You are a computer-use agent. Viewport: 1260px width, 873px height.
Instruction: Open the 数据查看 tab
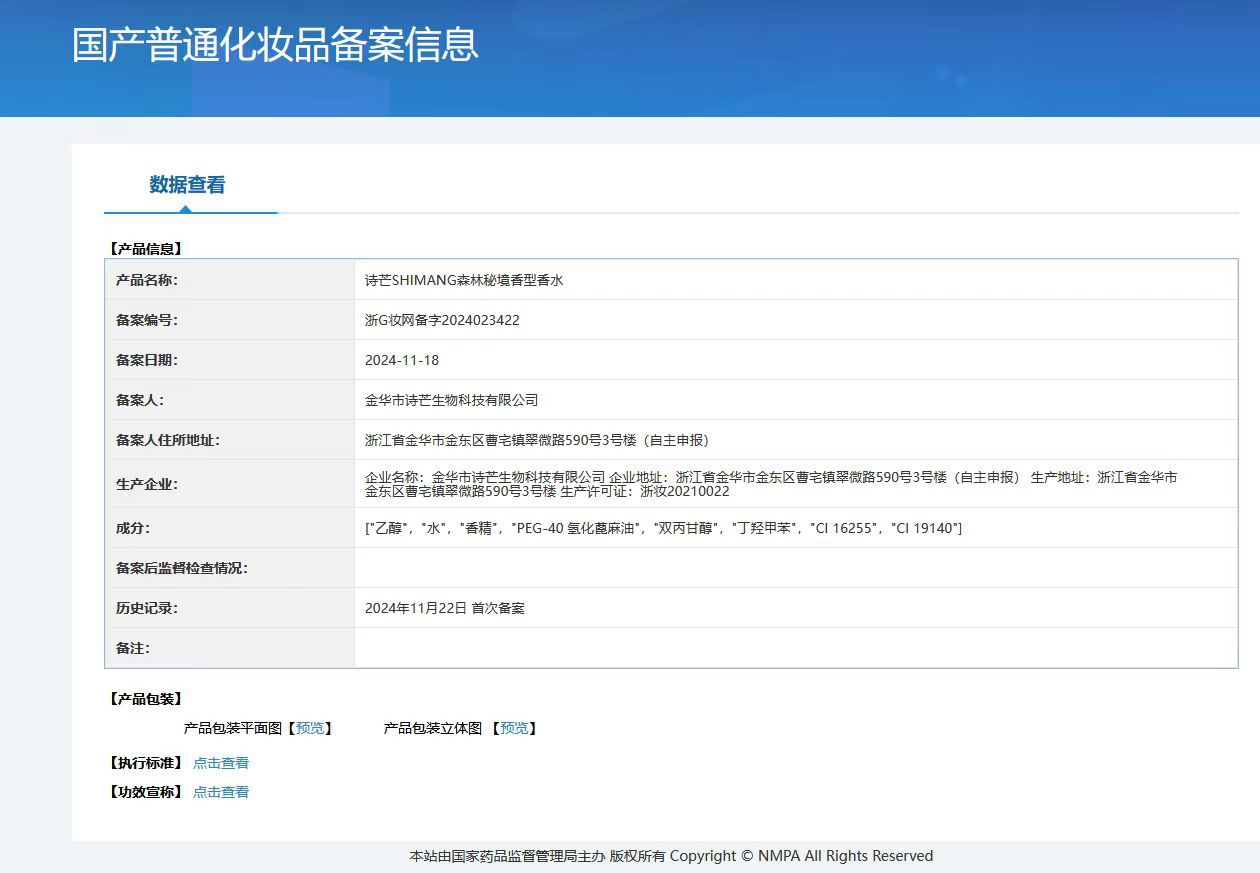point(187,185)
